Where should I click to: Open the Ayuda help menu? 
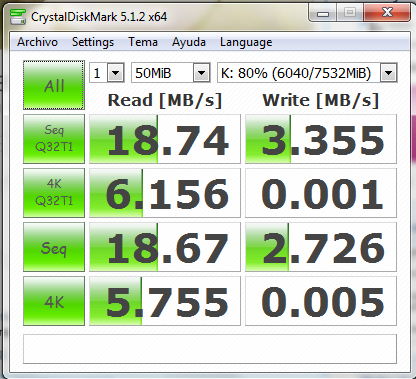(189, 42)
